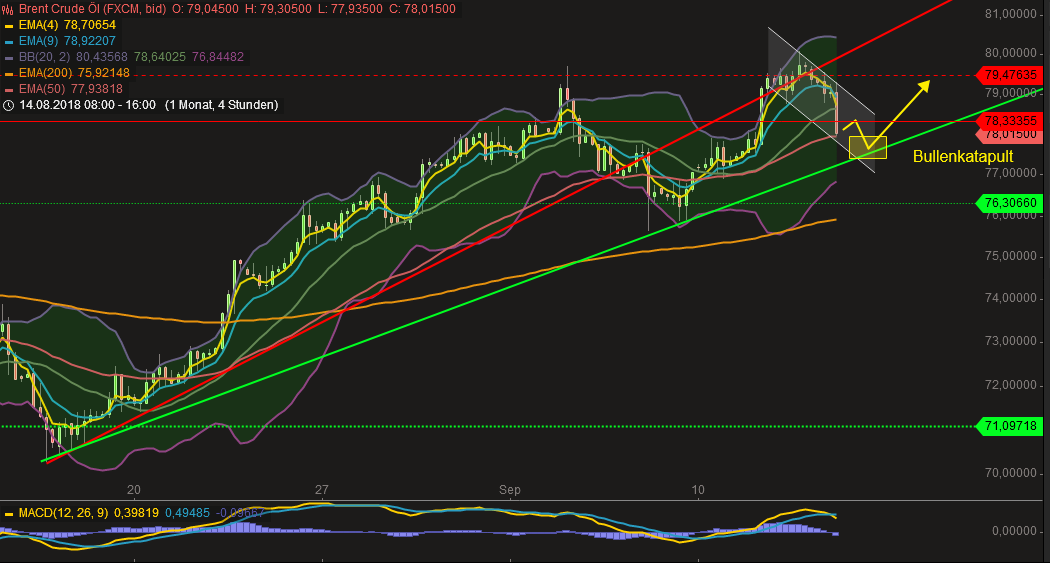This screenshot has width=1050, height=563.
Task: Click the MACD value 0,39819
Action: 136,513
